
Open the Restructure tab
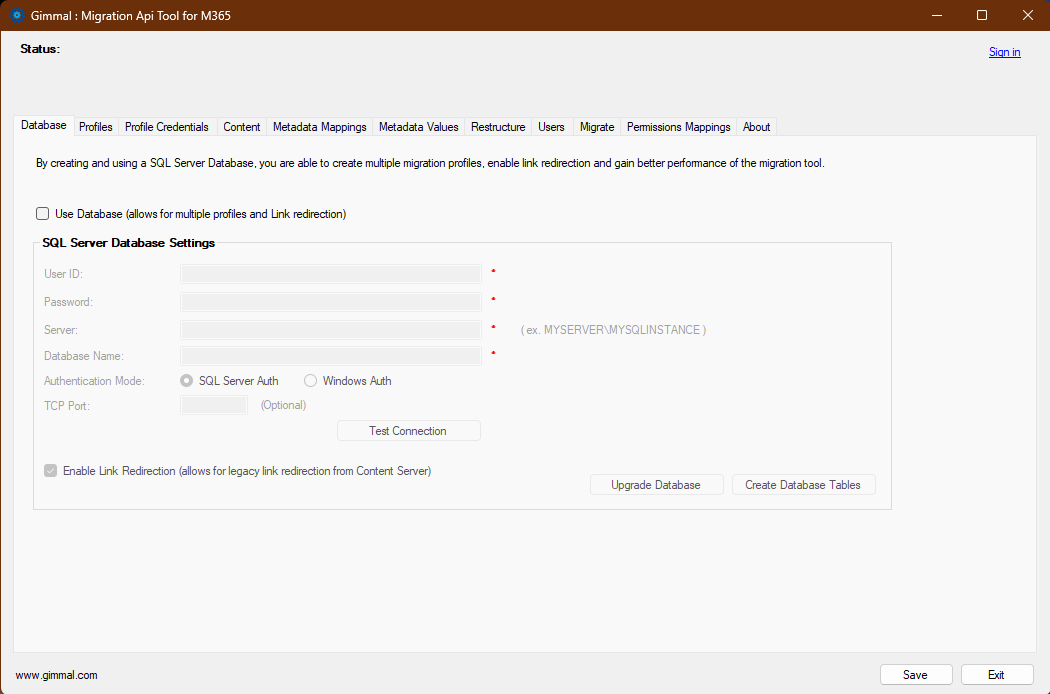(x=497, y=126)
